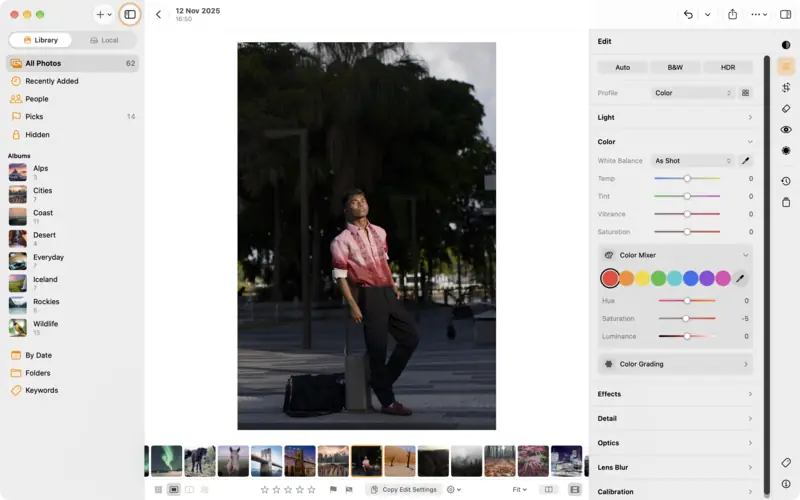Screen dimensions: 800x500
Task: Flag photo as a pick
Action: (x=333, y=490)
